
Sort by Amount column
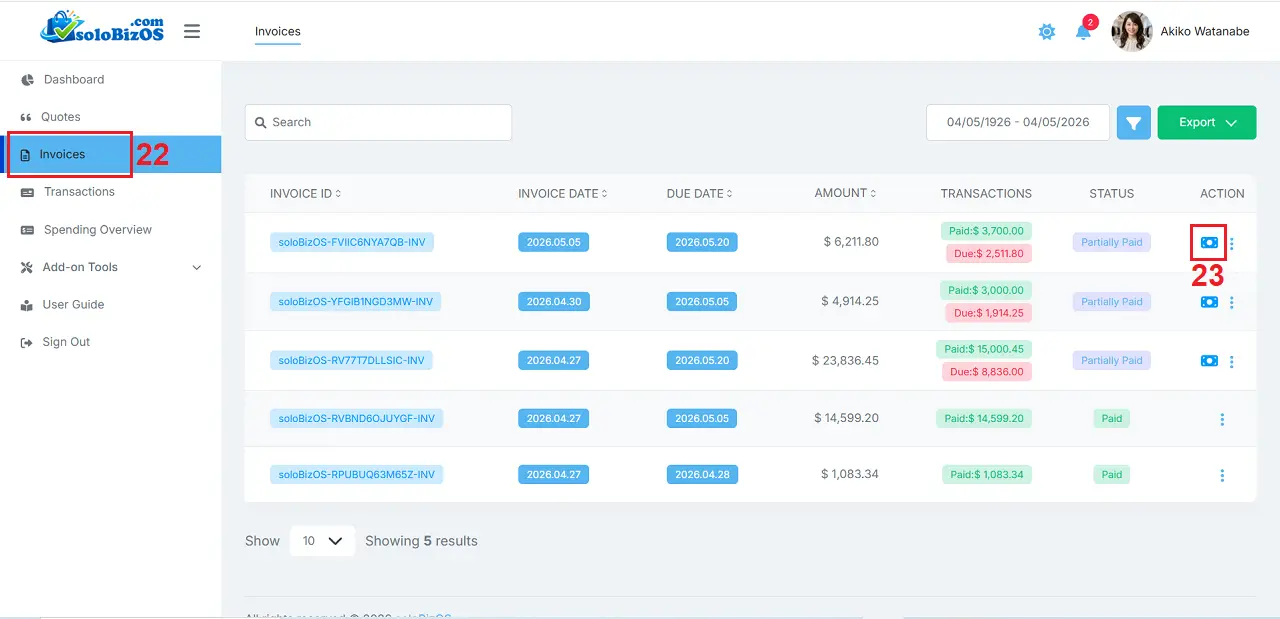pos(847,193)
